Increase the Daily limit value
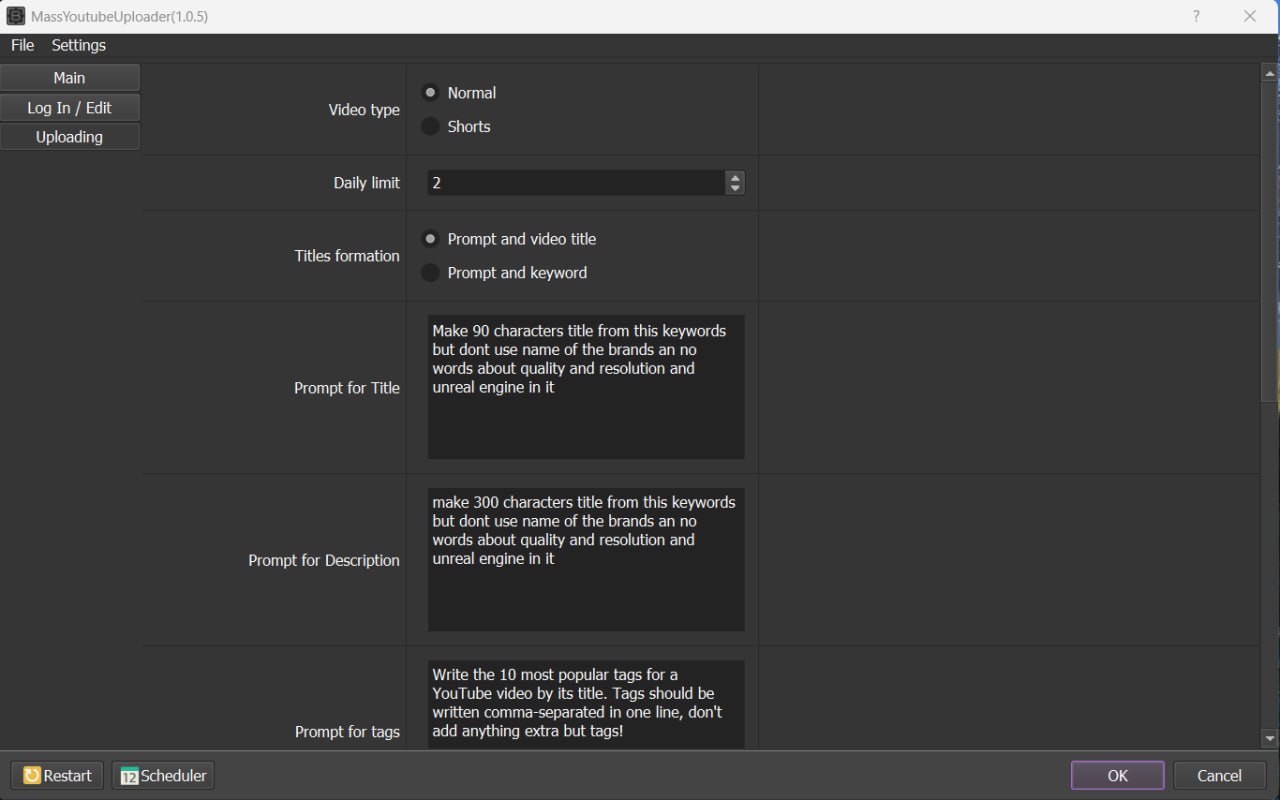 pyautogui.click(x=735, y=177)
